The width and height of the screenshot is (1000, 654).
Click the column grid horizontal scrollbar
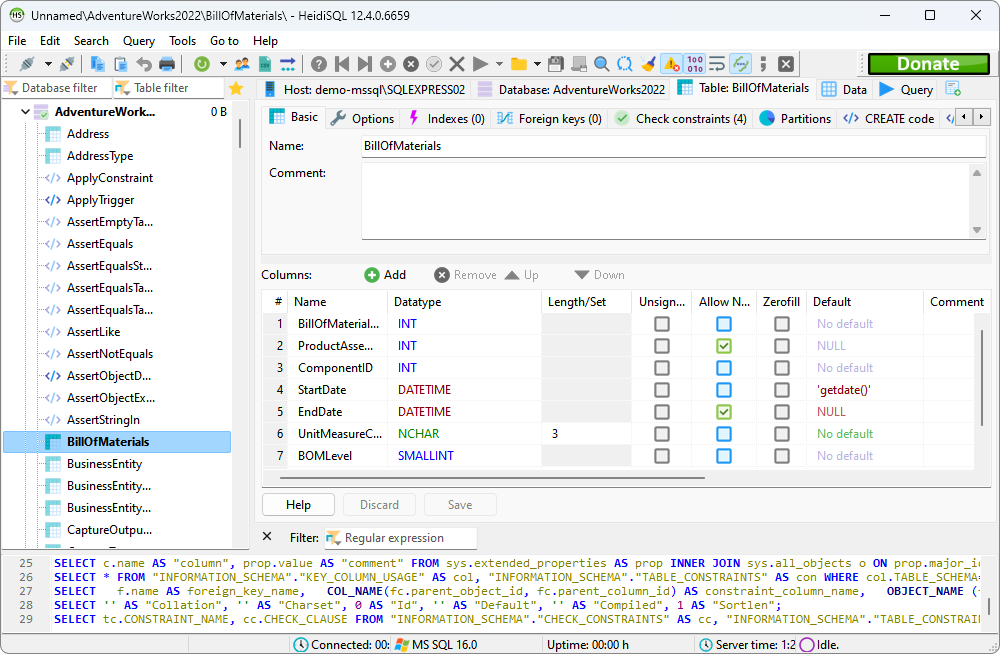tap(492, 477)
